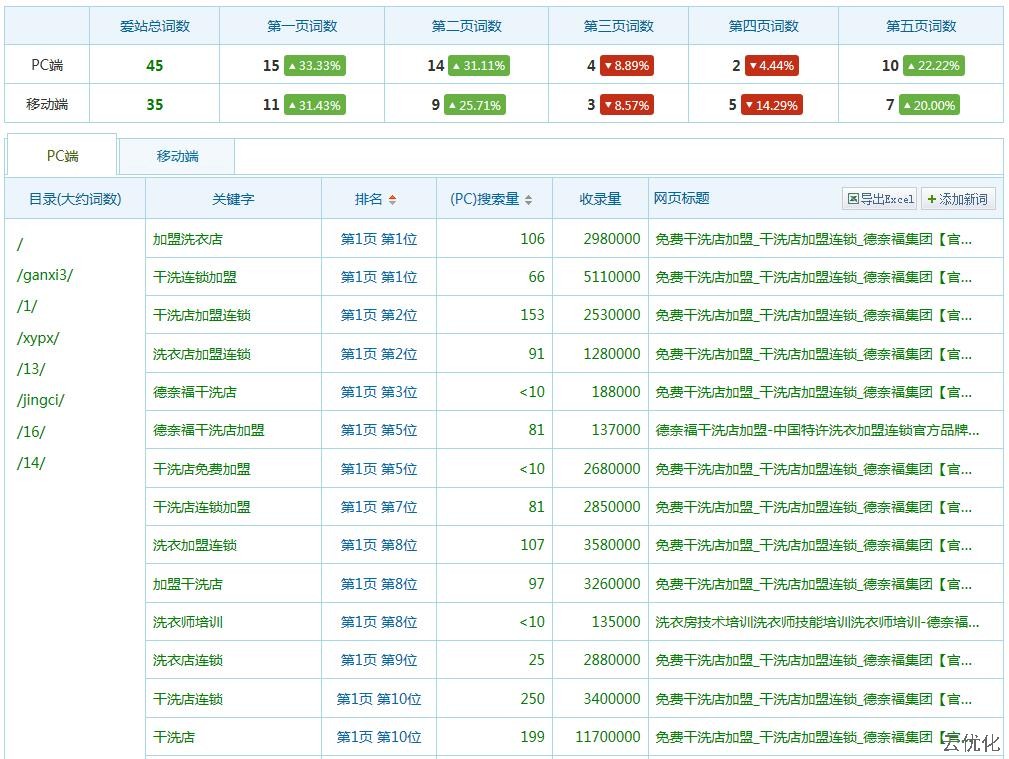Click the red 8.89% badge
The width and height of the screenshot is (1009, 759).
tap(626, 66)
